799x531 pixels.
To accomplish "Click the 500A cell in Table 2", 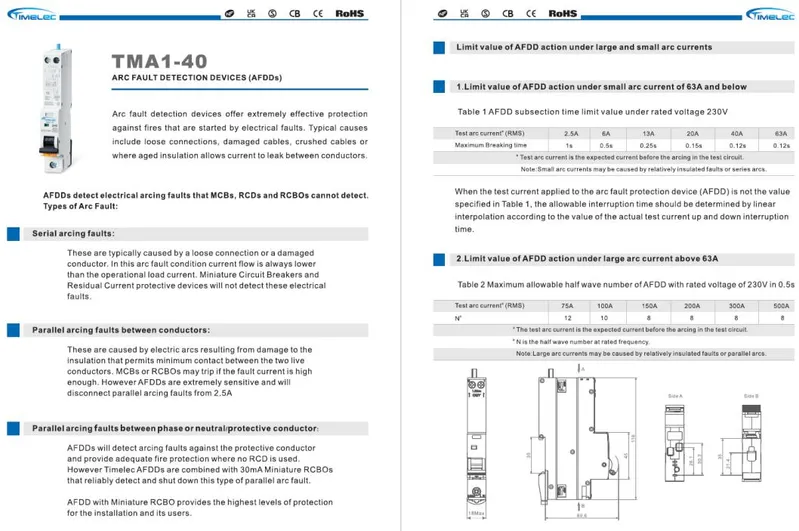I will 781,306.
